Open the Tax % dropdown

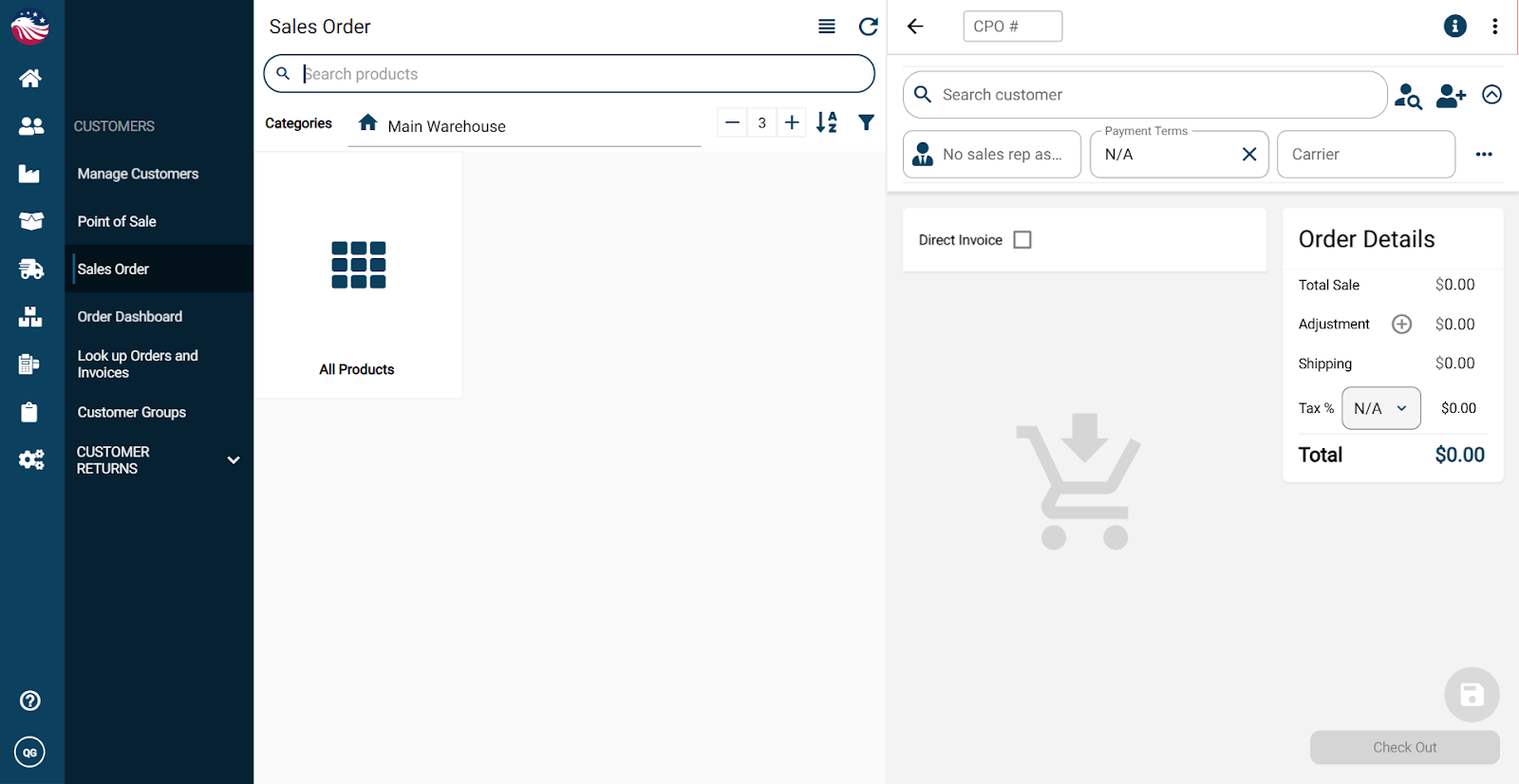point(1381,408)
